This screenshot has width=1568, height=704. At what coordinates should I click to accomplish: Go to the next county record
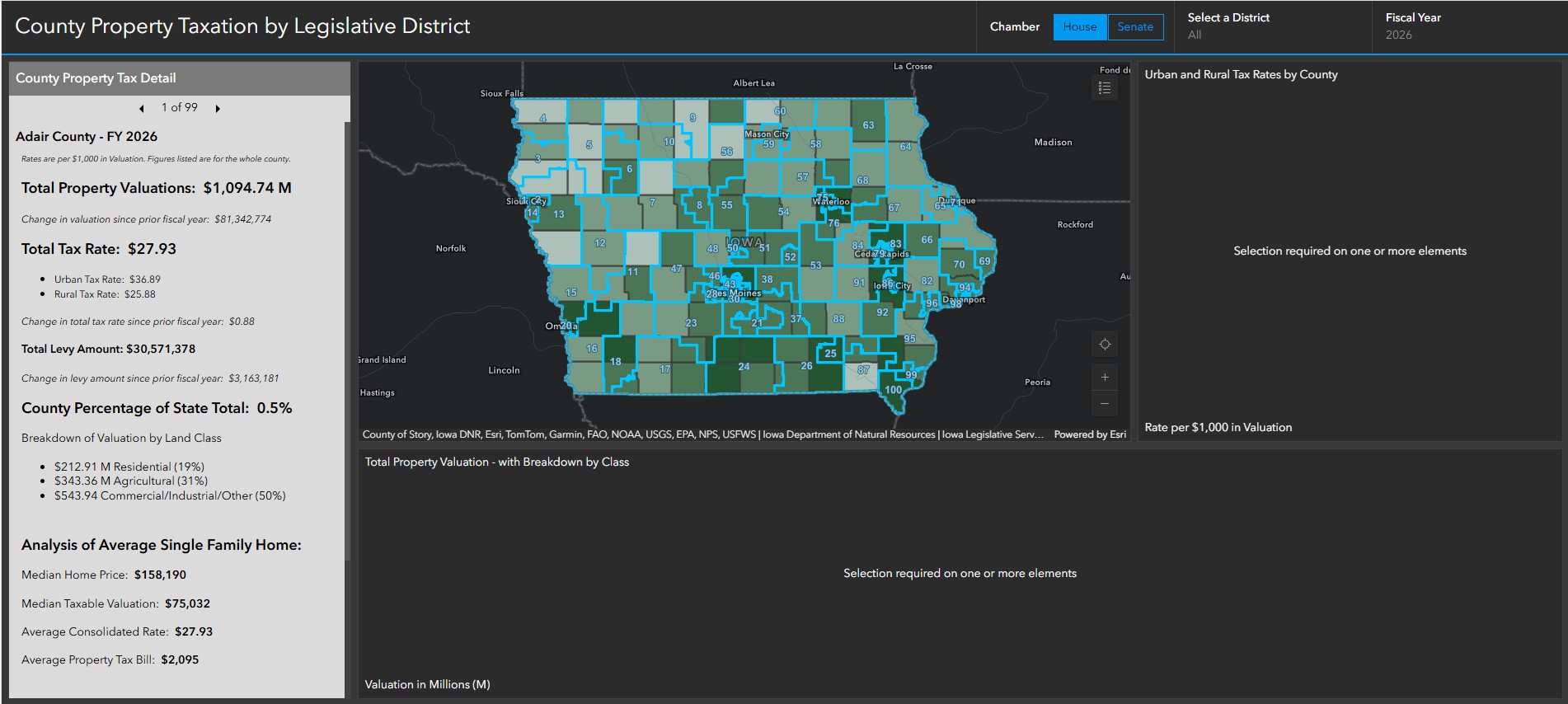[x=218, y=109]
